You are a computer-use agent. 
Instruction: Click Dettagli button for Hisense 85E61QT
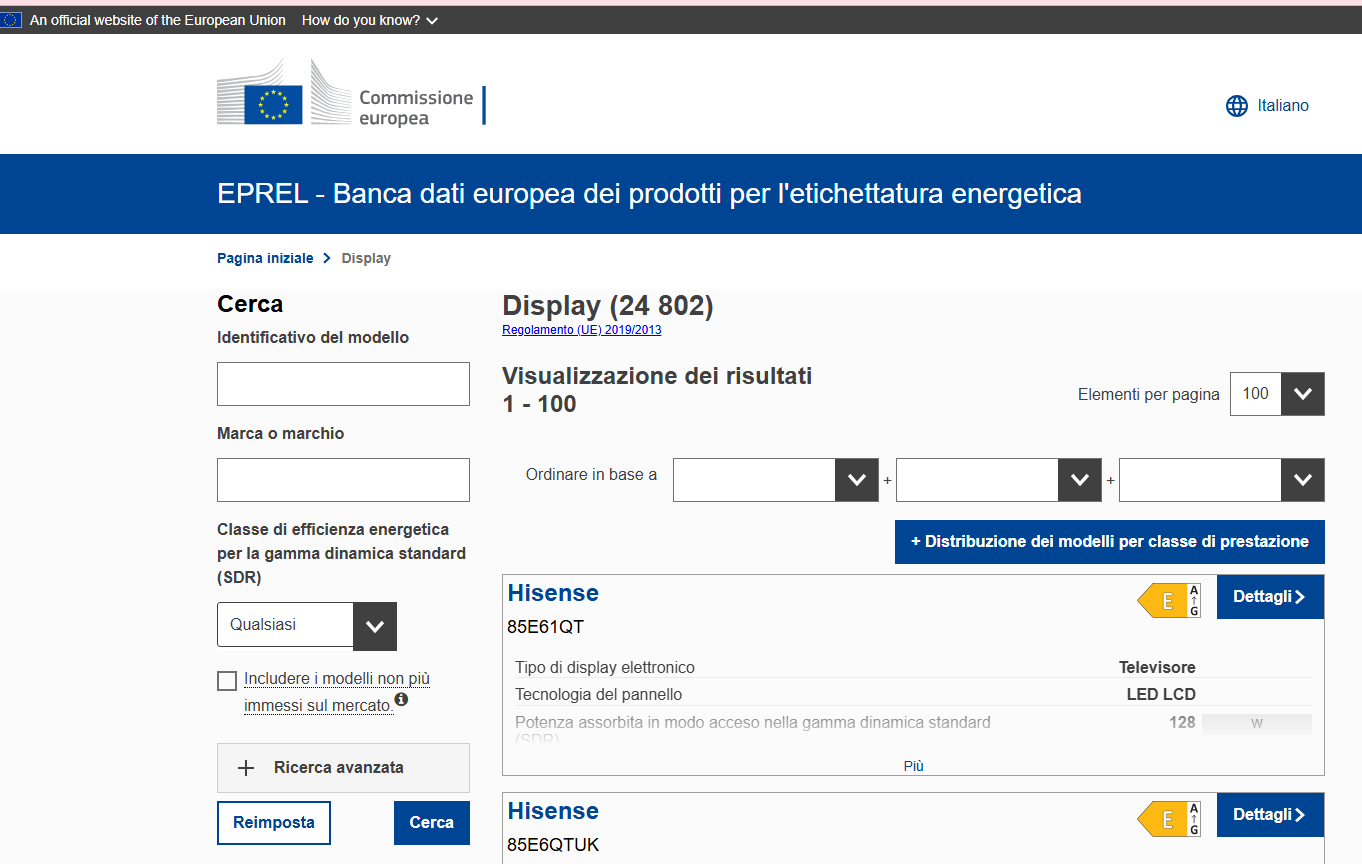pos(1269,597)
